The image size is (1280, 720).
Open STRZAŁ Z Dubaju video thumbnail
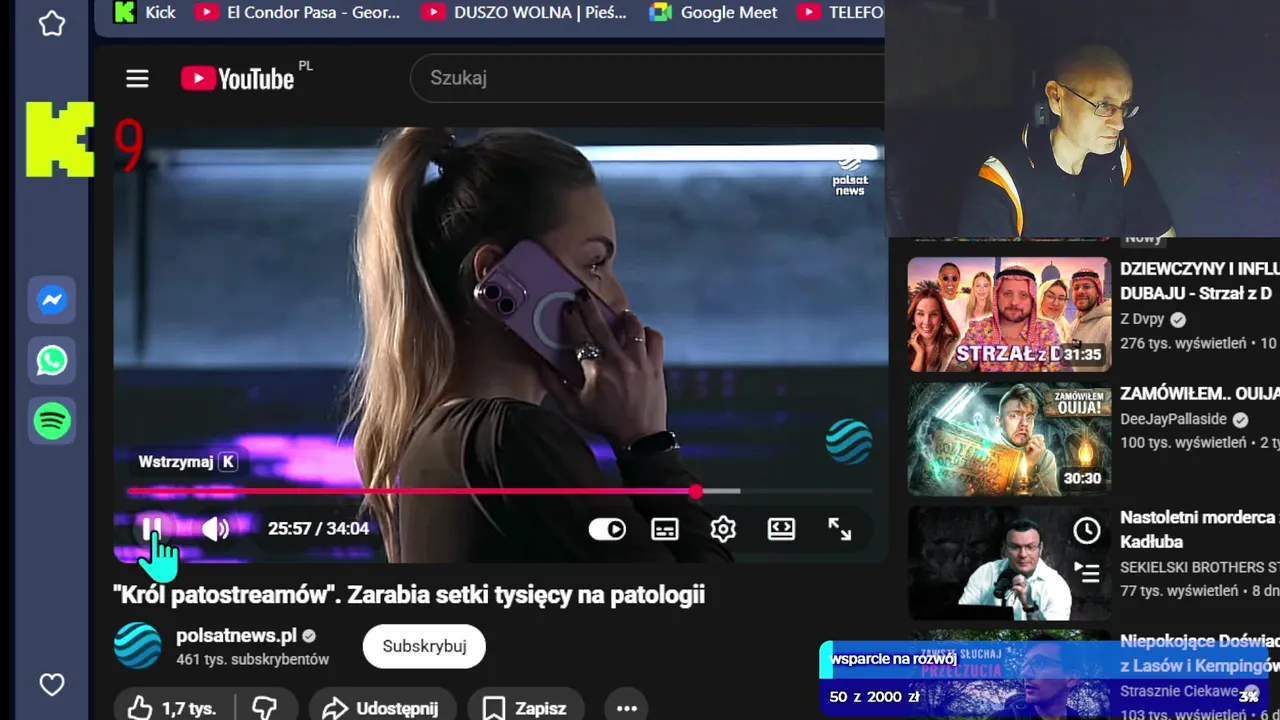point(1009,314)
